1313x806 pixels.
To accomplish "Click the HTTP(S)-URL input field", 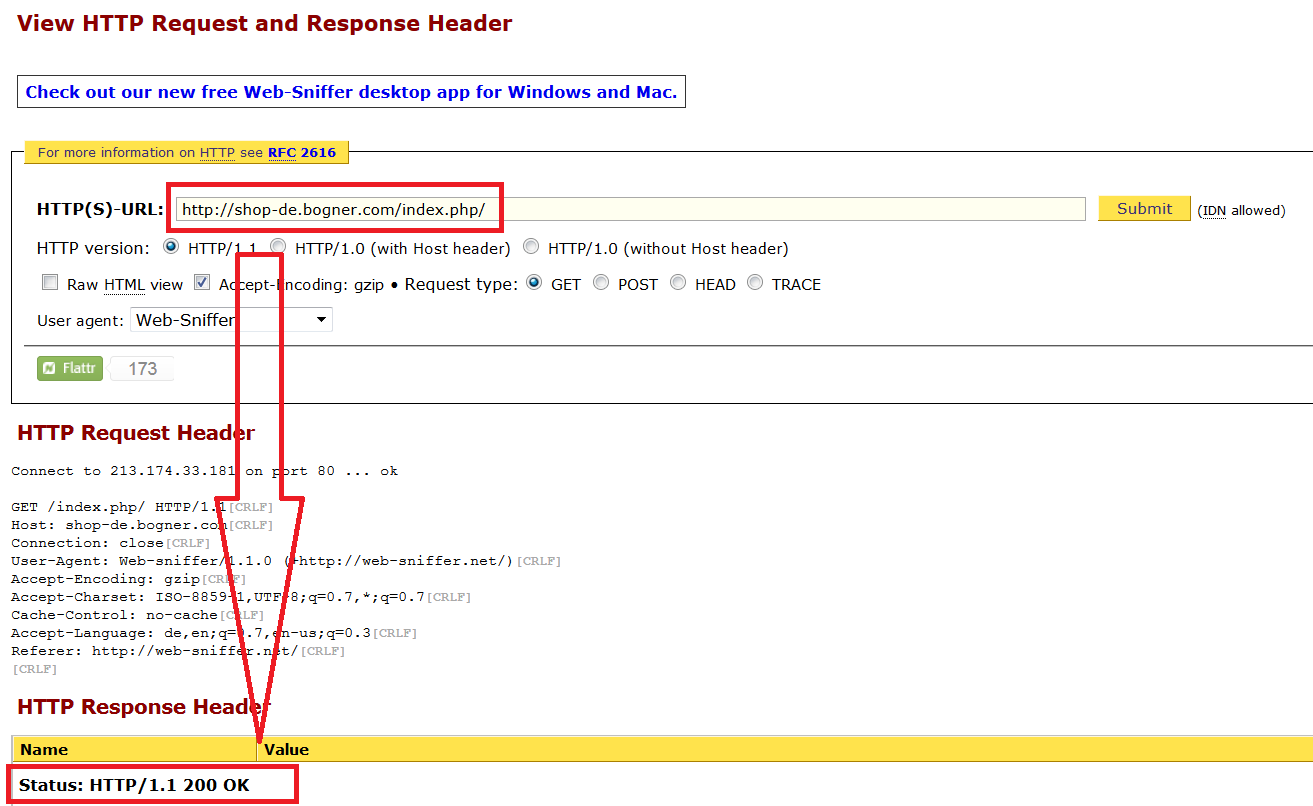I will click(x=630, y=209).
